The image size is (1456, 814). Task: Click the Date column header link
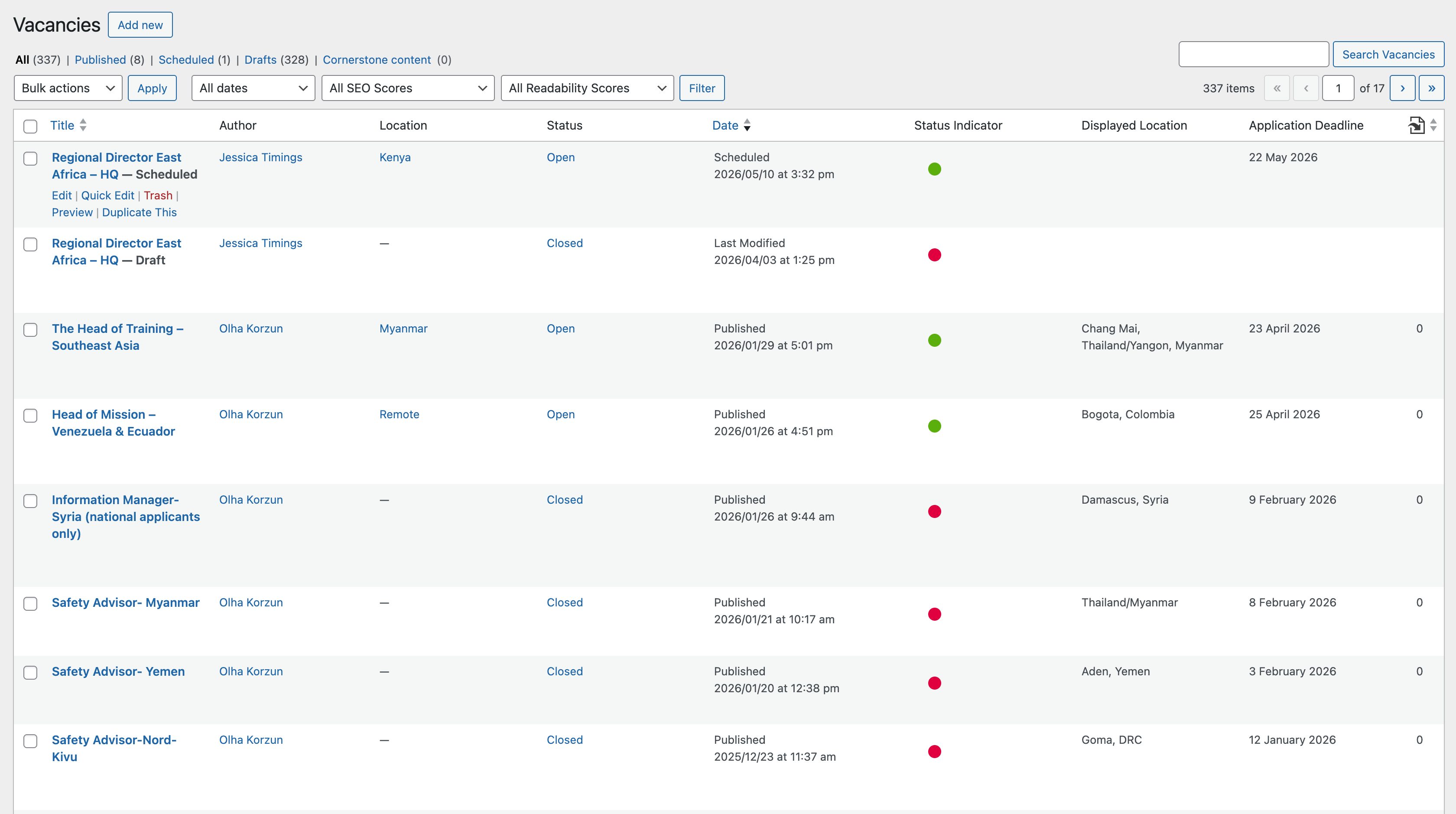coord(725,126)
